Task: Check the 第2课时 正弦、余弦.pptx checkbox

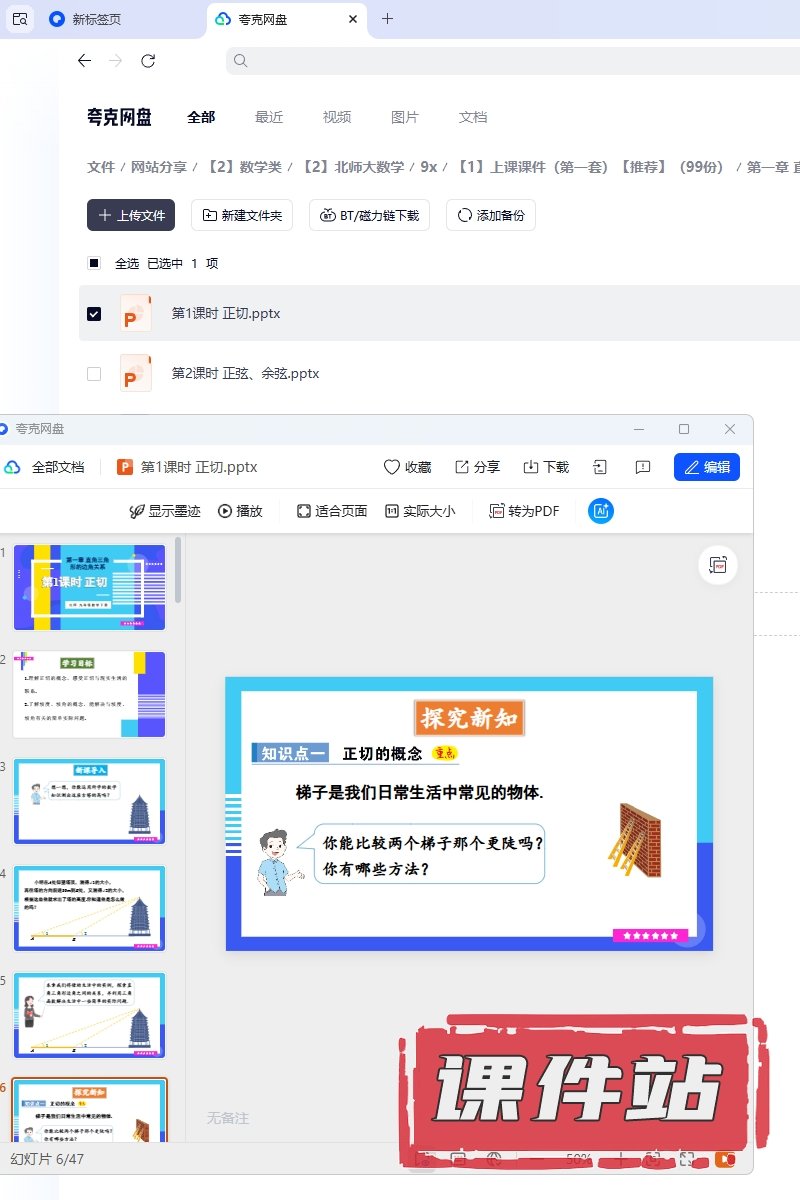Action: (x=94, y=374)
